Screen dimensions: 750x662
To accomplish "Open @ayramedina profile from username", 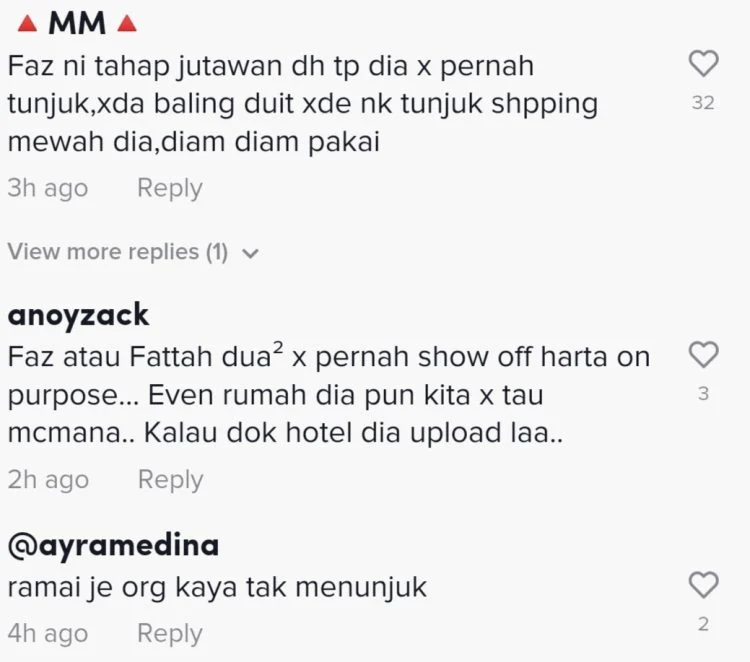I will (113, 546).
